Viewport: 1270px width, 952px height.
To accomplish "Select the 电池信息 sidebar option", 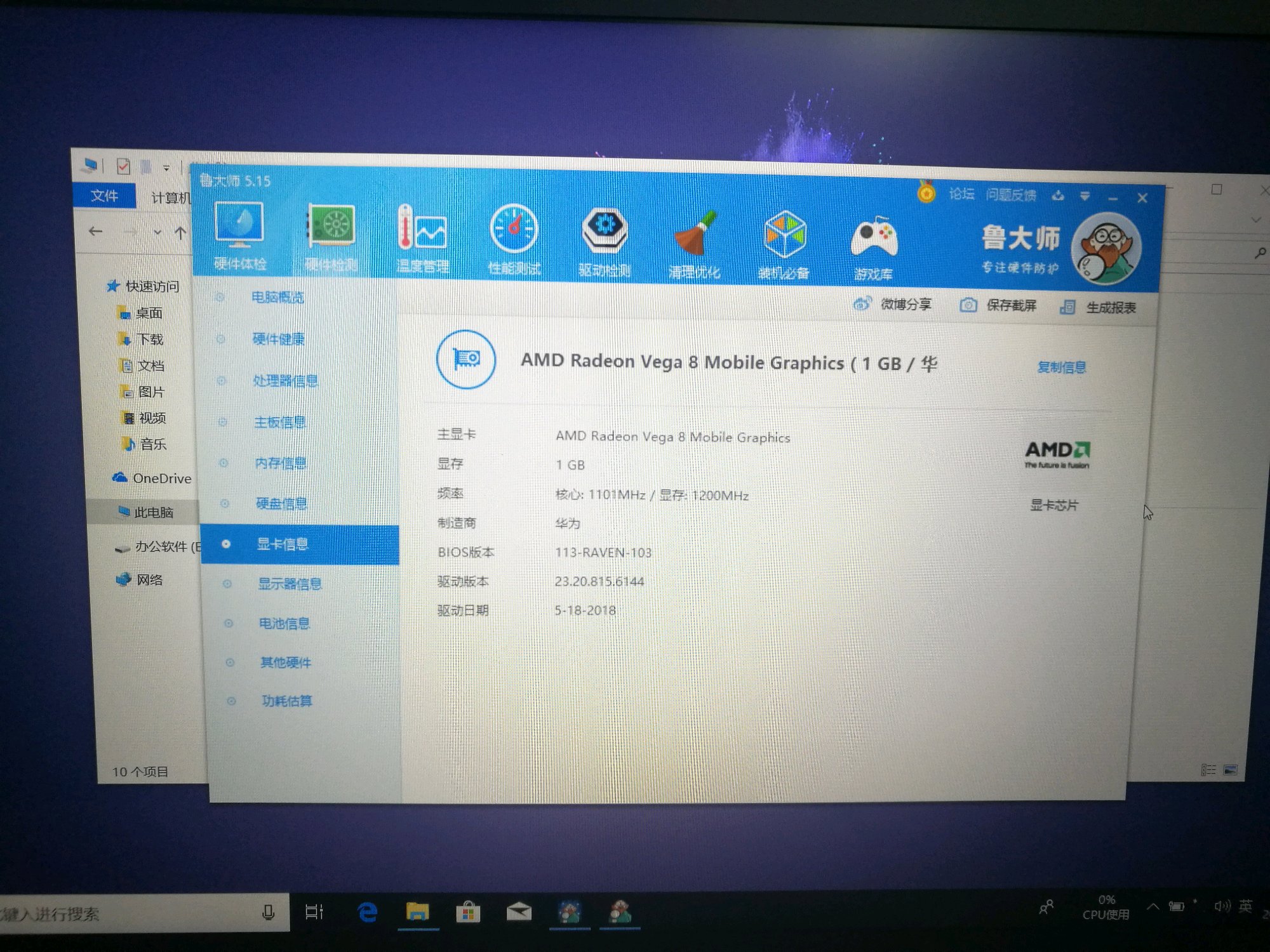I will point(284,623).
